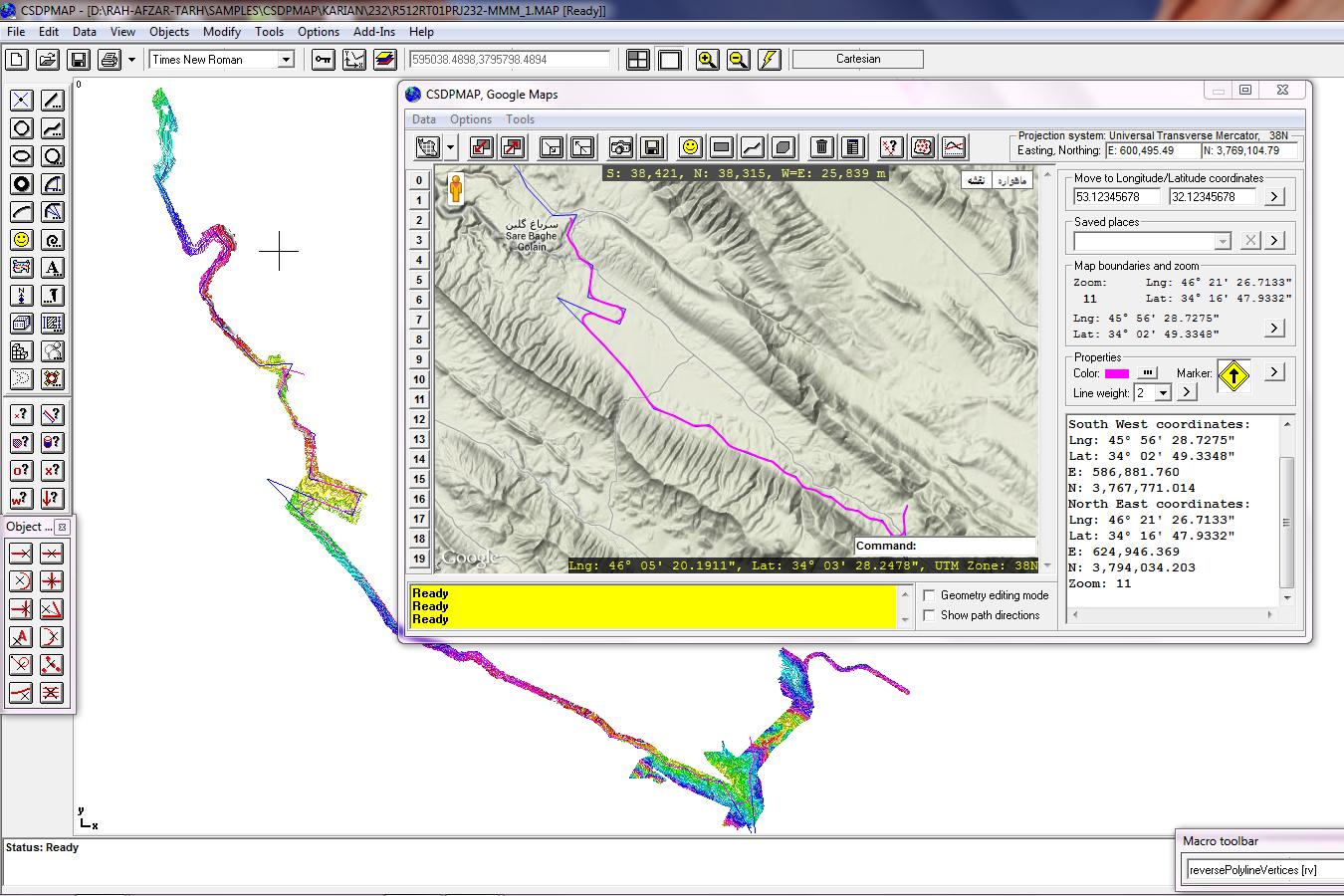Click the XY axes icon in main toolbar
The width and height of the screenshot is (1344, 896).
pos(354,60)
